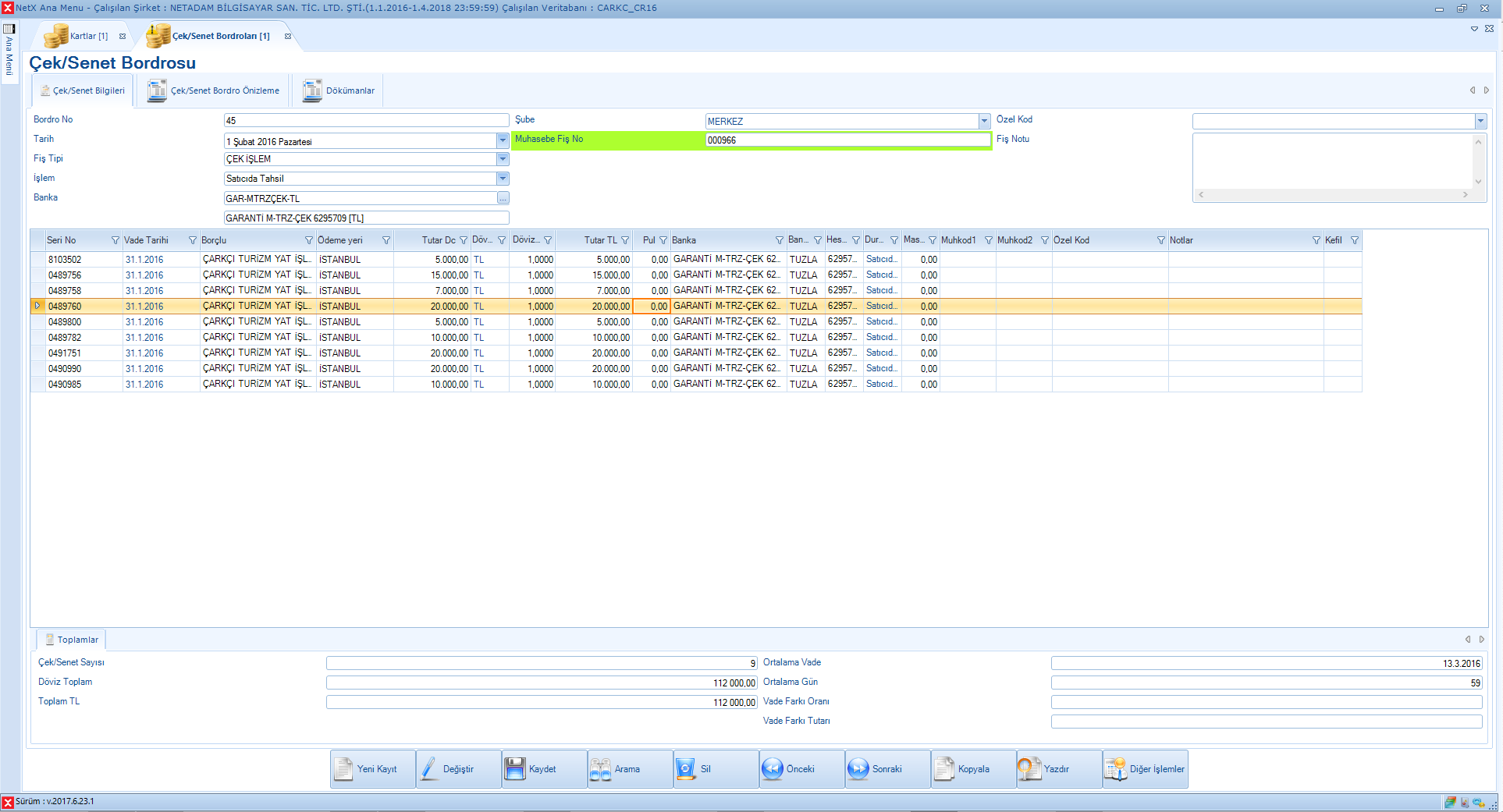Expand the Fiş Tipi dropdown

503,159
